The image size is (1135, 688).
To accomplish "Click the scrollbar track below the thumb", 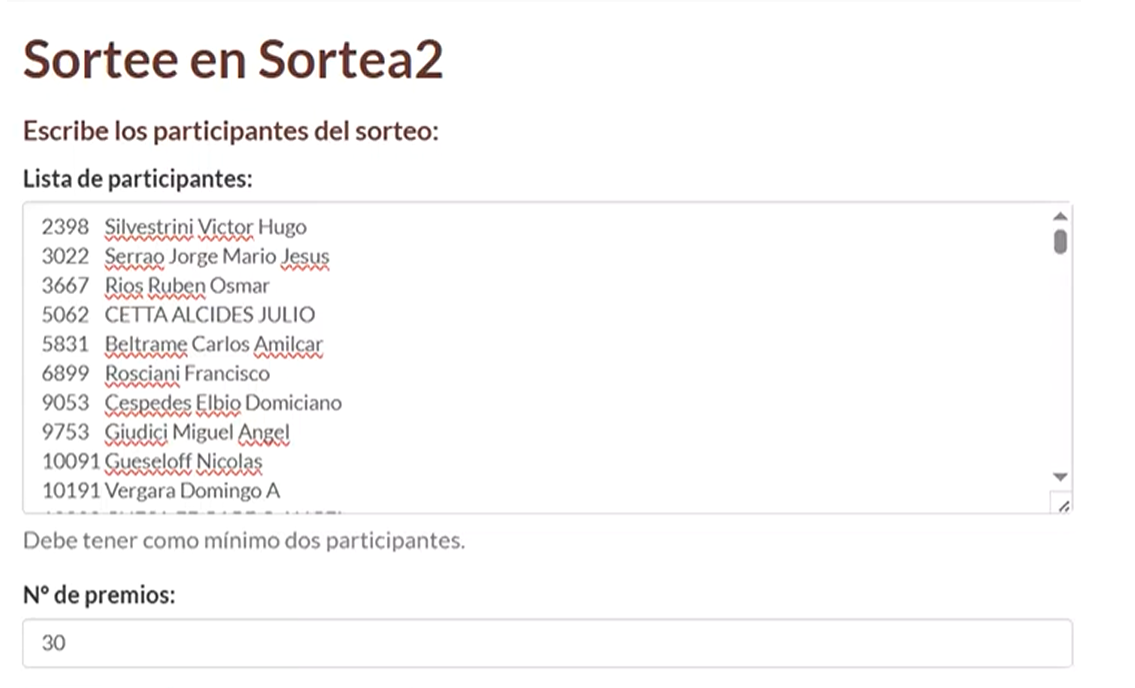I will tap(1060, 362).
